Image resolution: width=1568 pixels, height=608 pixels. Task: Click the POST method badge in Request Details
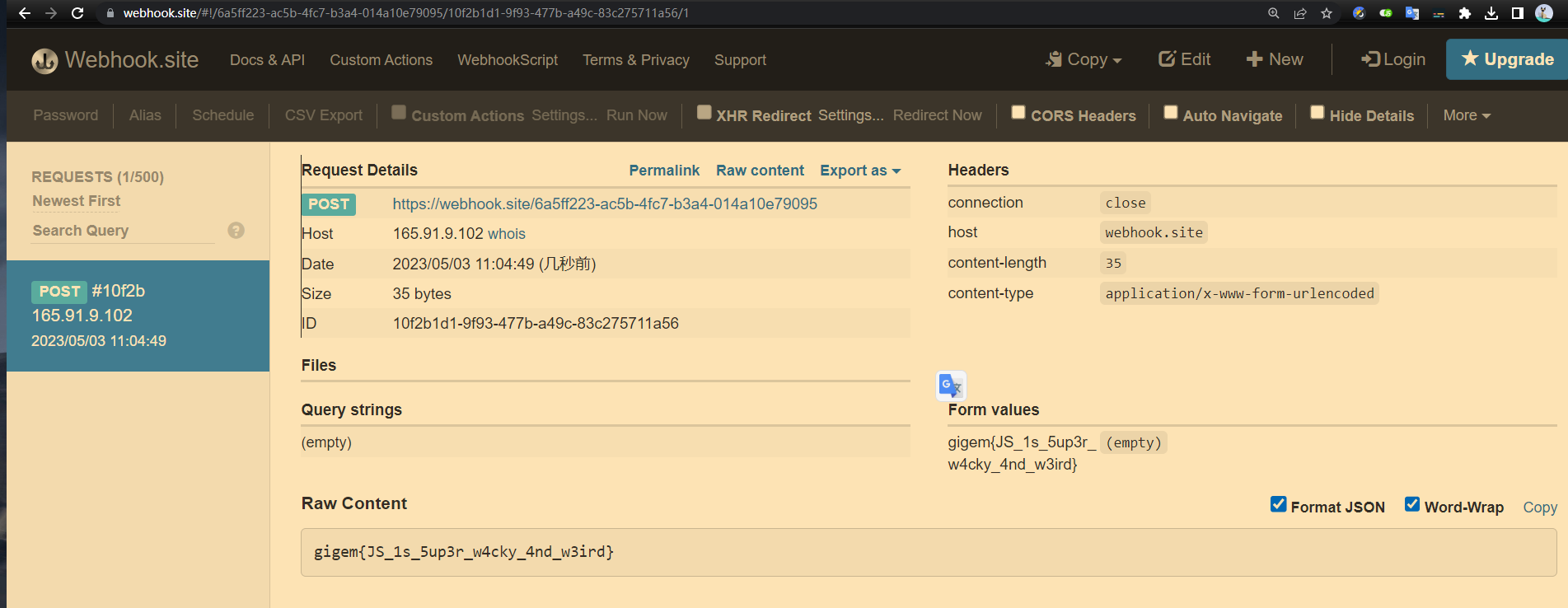(329, 204)
